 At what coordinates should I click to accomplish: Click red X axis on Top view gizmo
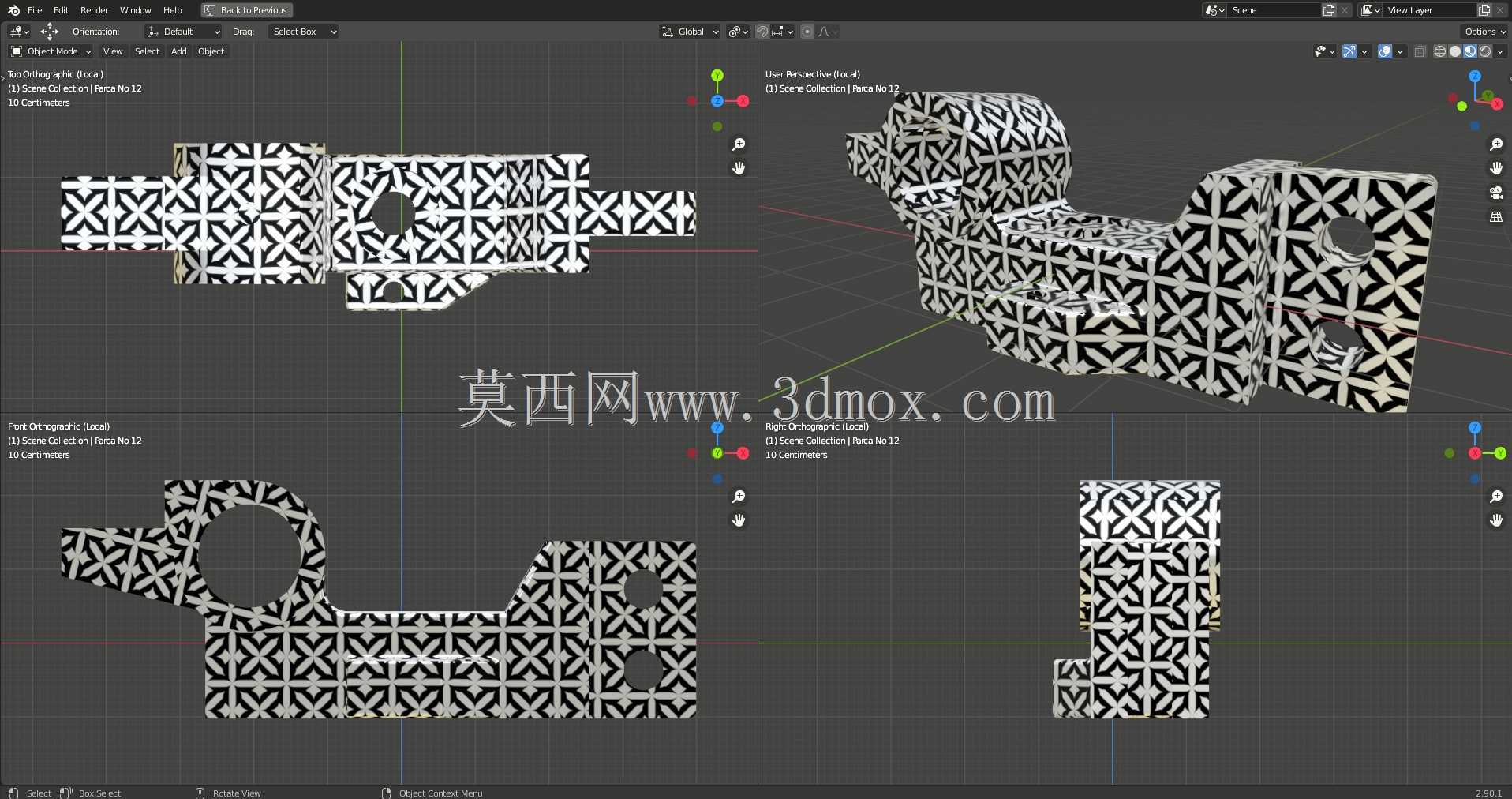[743, 101]
